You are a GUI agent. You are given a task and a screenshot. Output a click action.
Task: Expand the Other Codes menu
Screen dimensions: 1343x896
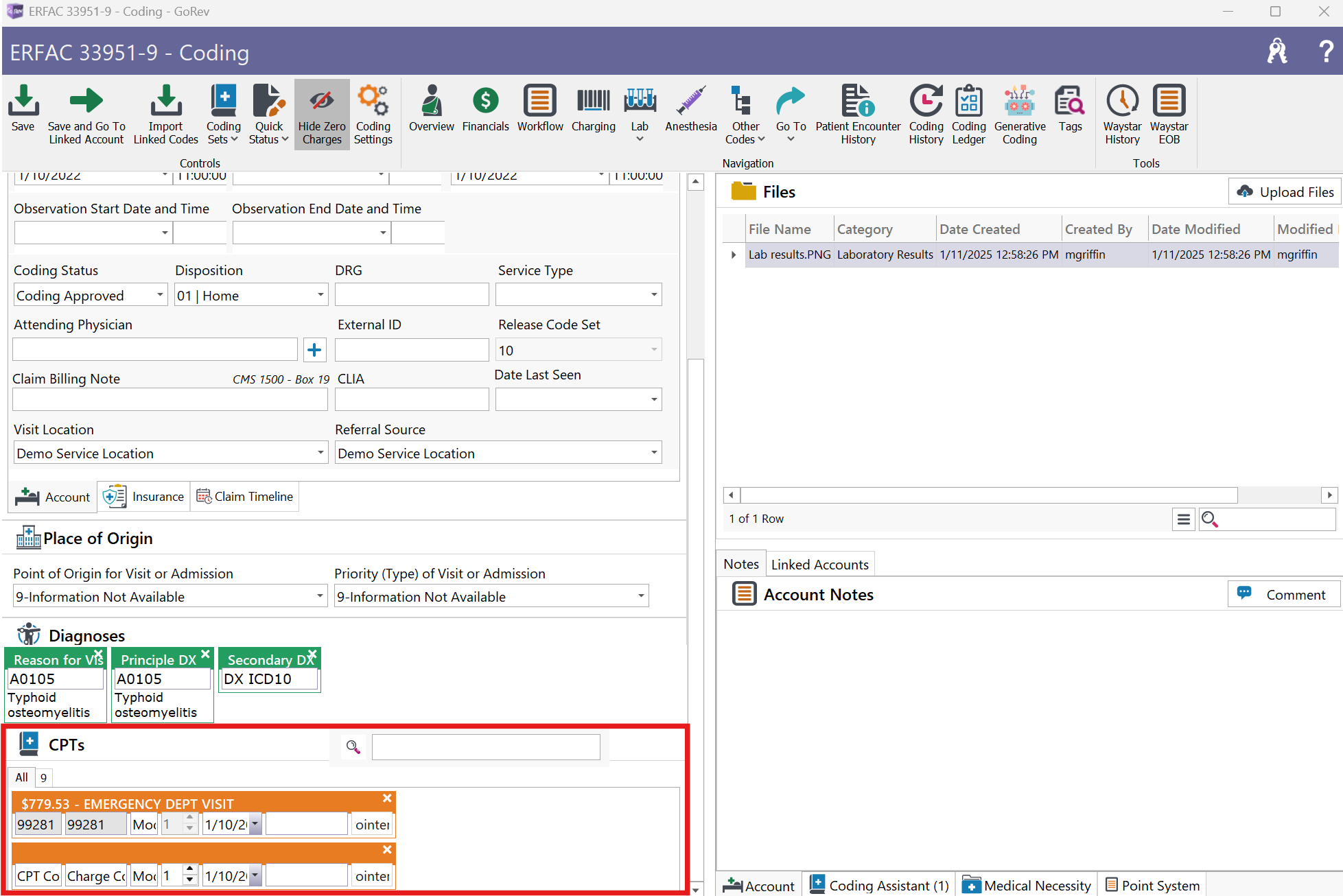tap(745, 113)
